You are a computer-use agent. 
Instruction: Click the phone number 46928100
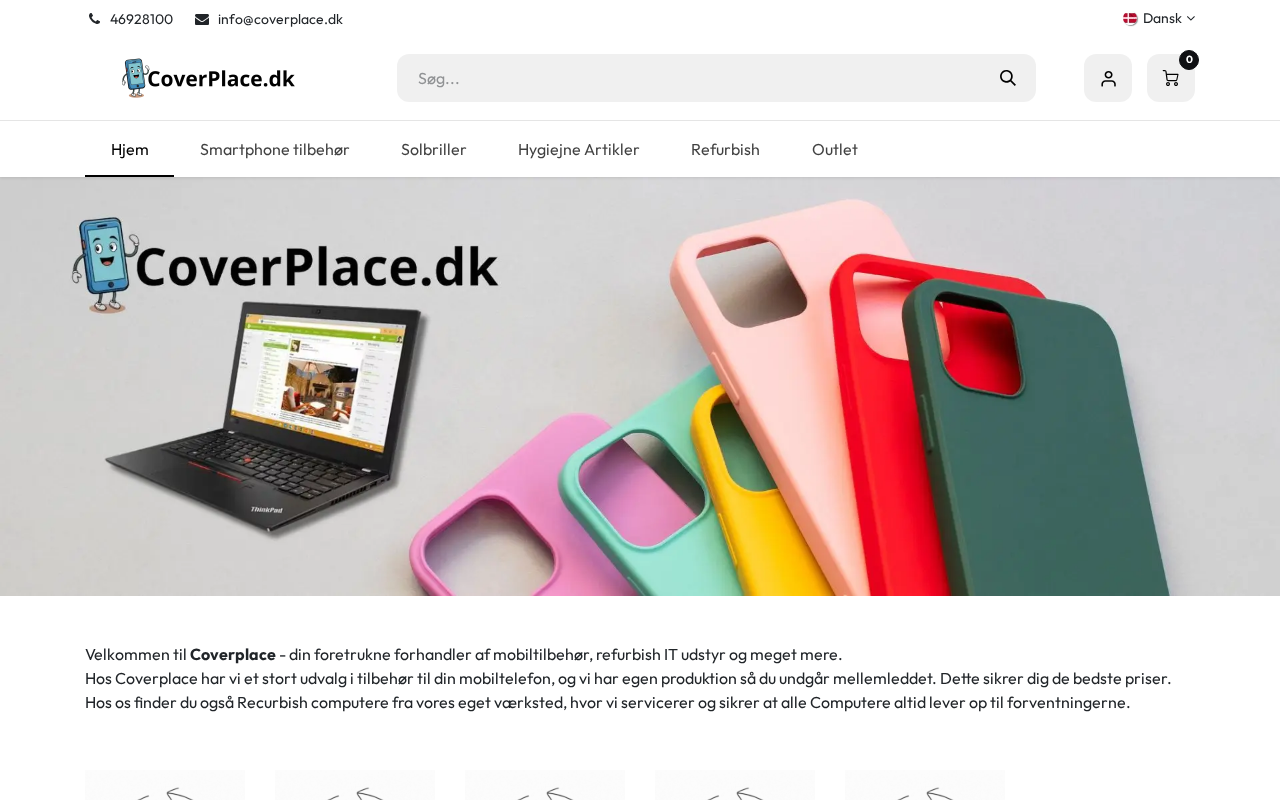(141, 19)
